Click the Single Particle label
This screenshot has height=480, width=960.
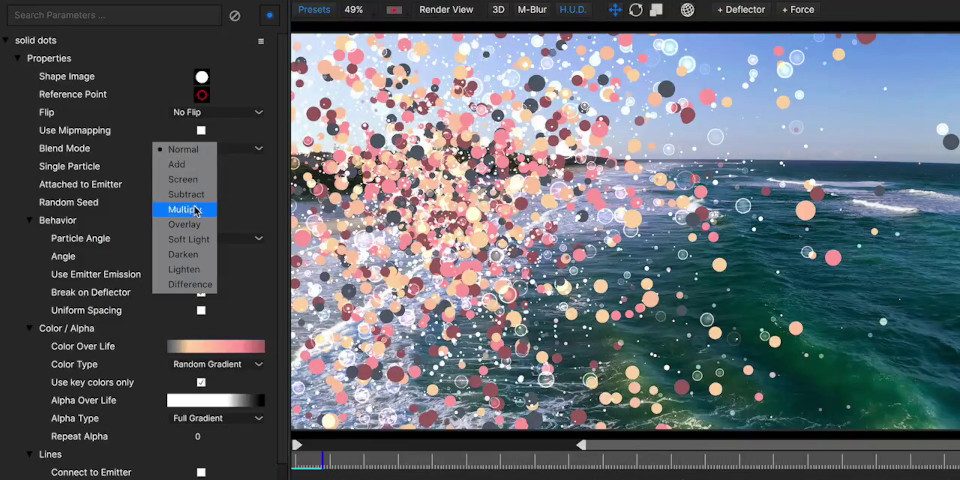pyautogui.click(x=69, y=167)
